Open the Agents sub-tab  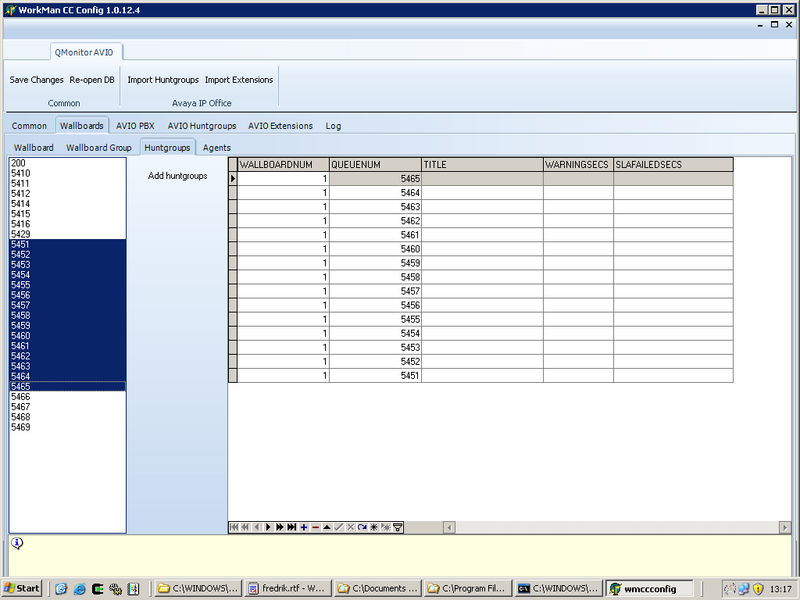click(x=217, y=148)
